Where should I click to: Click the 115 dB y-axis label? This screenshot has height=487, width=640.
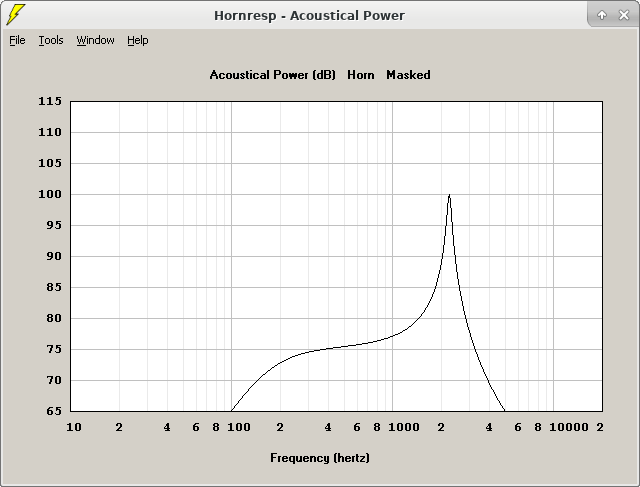[x=50, y=101]
